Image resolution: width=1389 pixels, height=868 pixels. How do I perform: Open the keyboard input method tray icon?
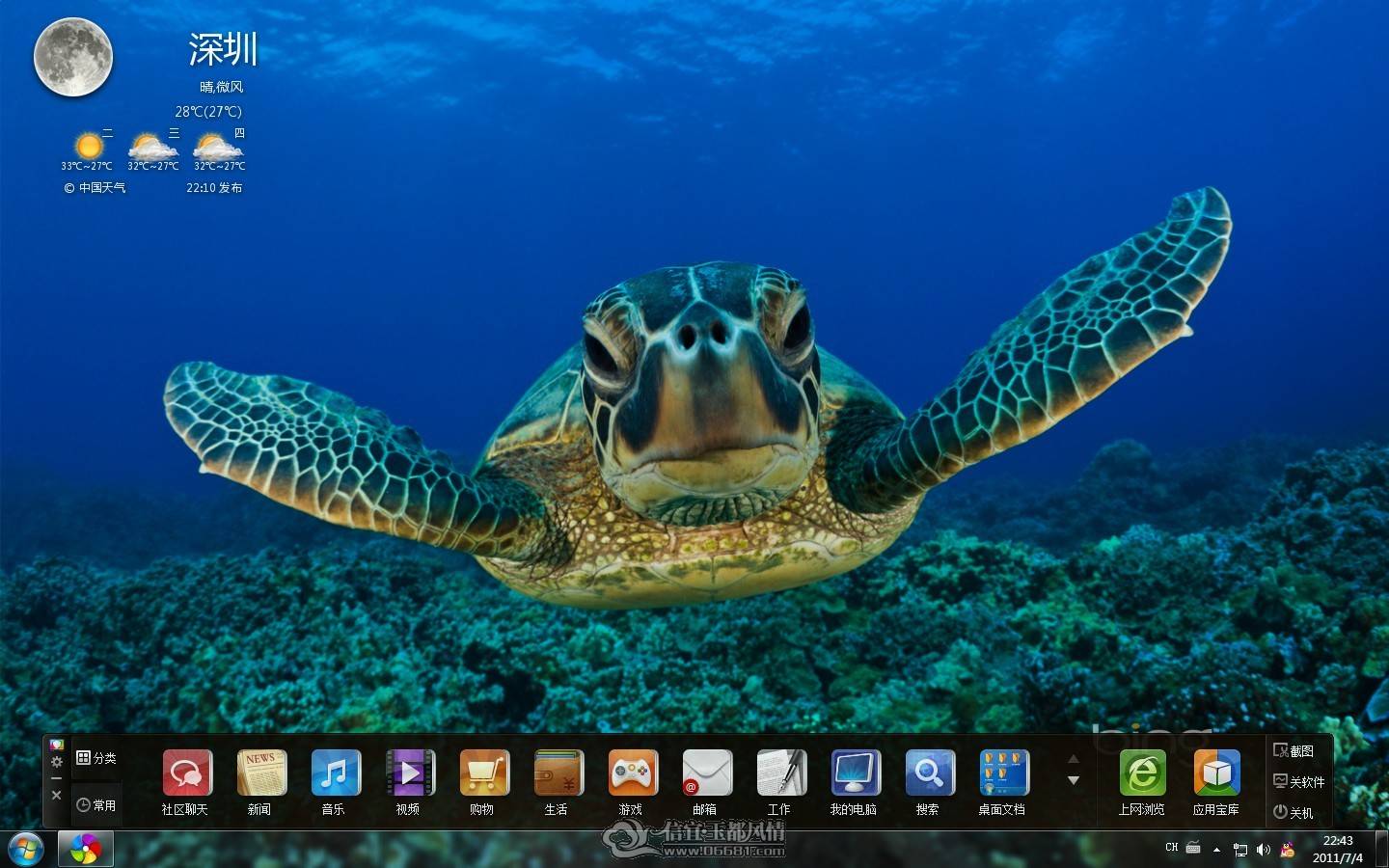1193,848
